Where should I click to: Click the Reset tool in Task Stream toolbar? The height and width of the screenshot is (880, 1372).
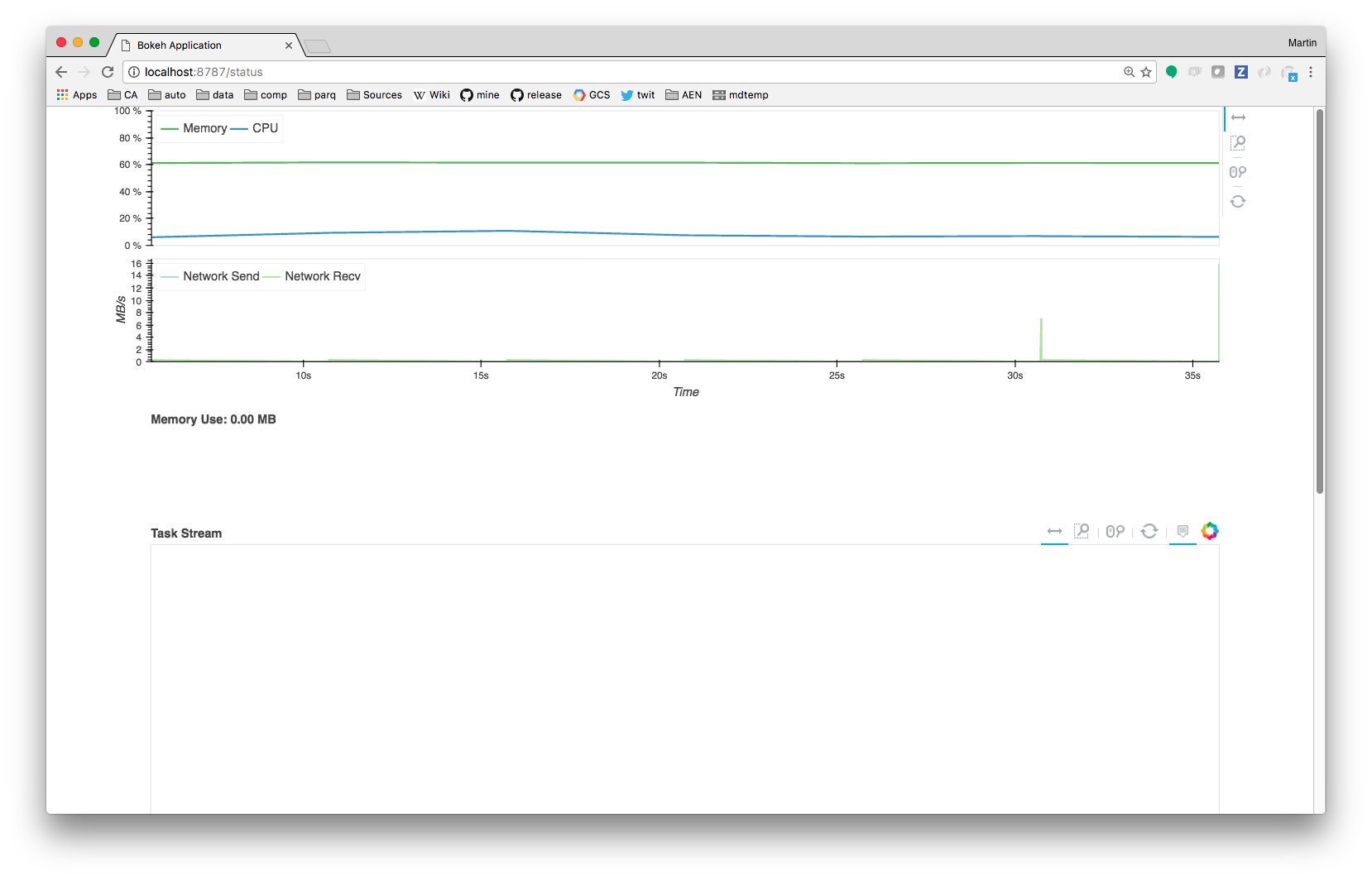(1149, 531)
